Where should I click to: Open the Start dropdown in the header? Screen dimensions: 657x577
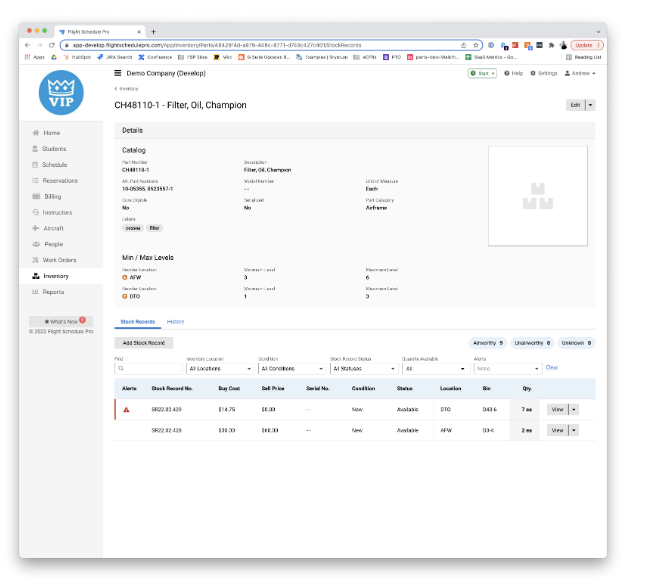482,73
